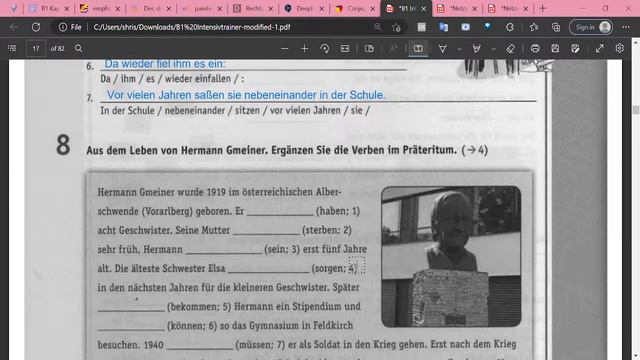Open the PDF table of contents panel

[12, 49]
